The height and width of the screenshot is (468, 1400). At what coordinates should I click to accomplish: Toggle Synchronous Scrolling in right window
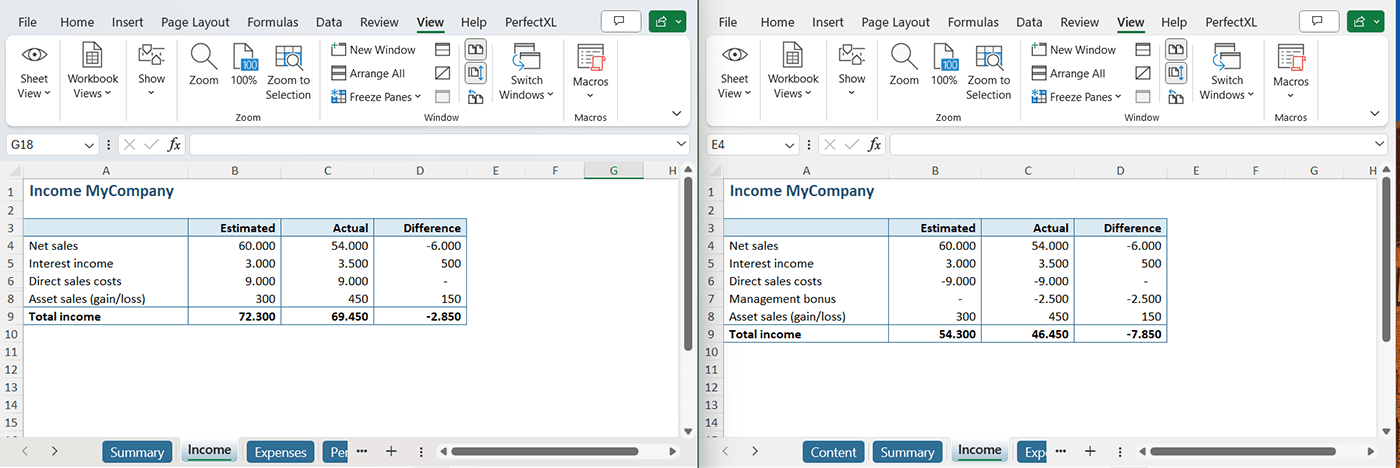[x=1176, y=73]
